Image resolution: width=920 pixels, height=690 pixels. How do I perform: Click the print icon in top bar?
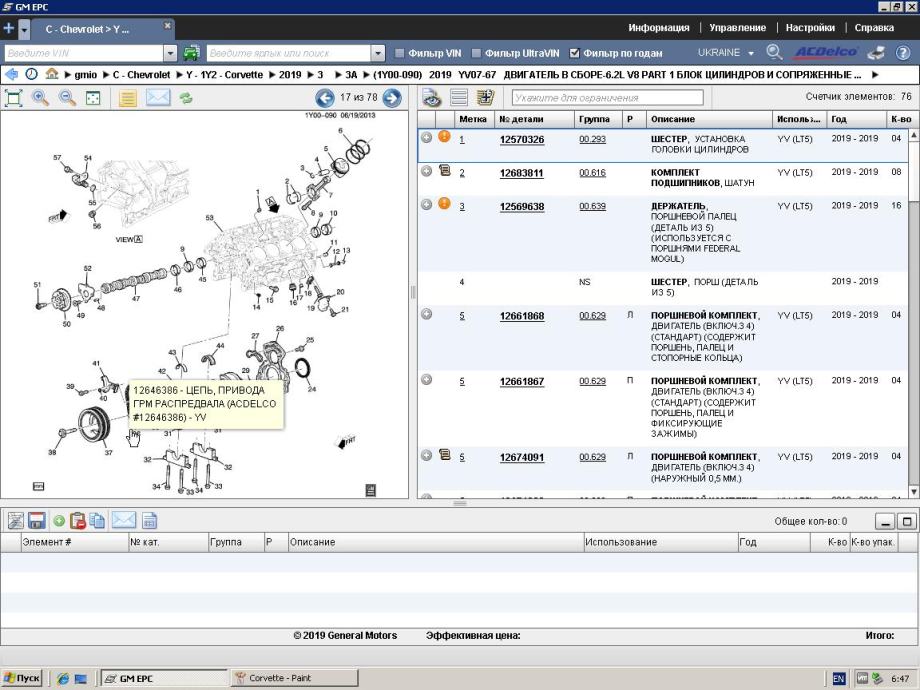point(876,53)
